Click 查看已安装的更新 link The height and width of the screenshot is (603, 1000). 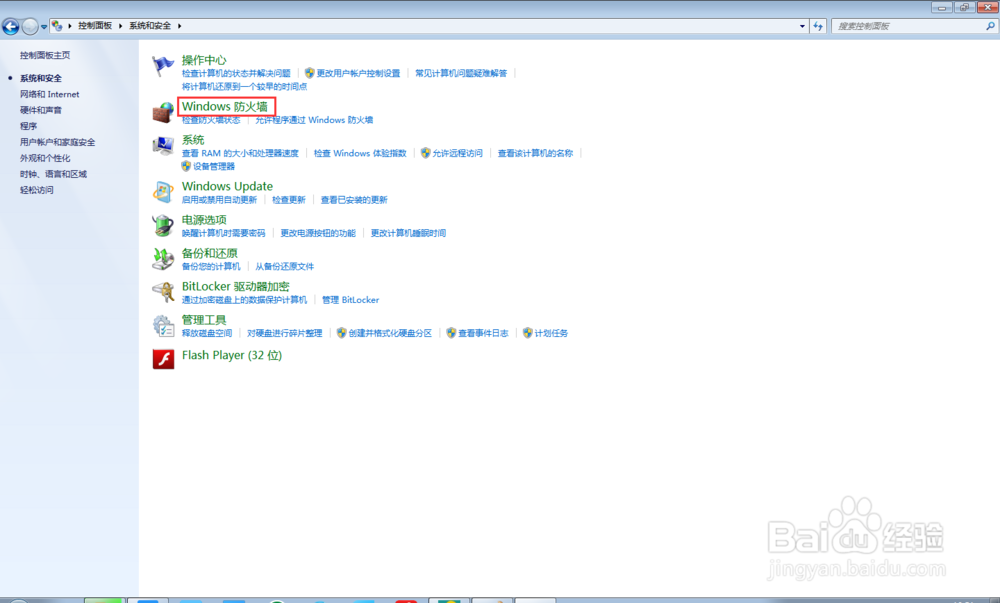tap(354, 200)
